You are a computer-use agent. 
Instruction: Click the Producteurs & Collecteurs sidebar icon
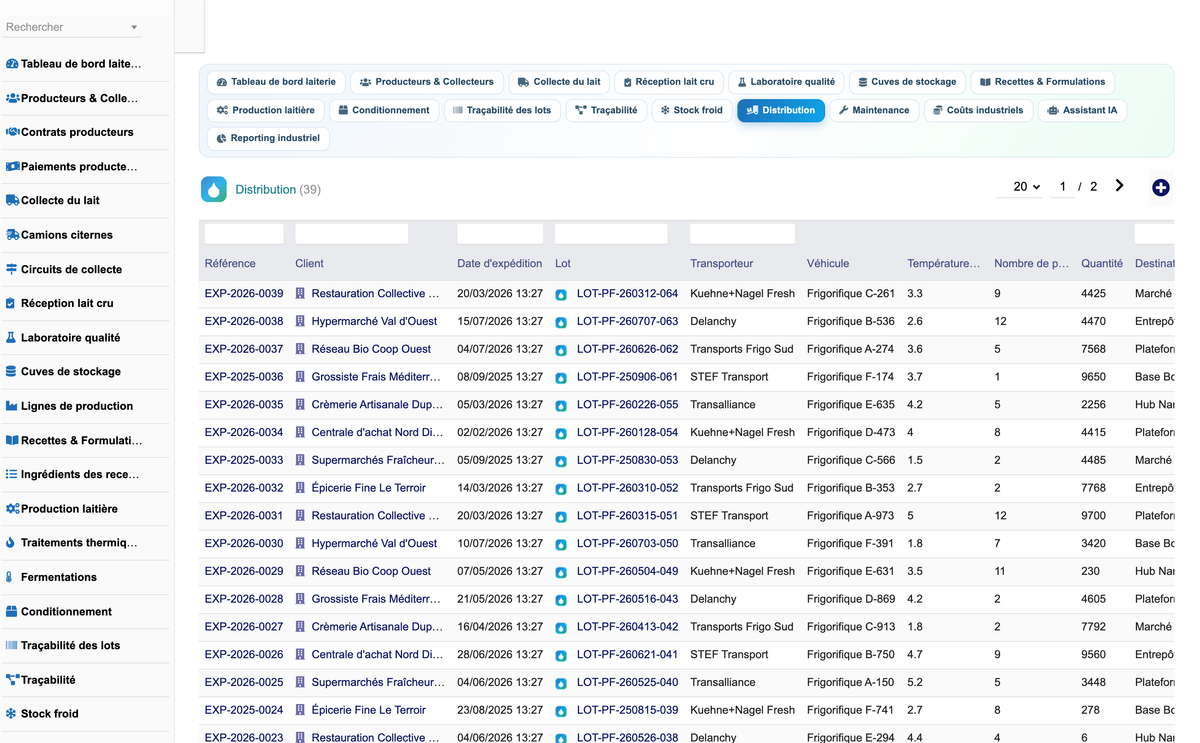(x=12, y=98)
